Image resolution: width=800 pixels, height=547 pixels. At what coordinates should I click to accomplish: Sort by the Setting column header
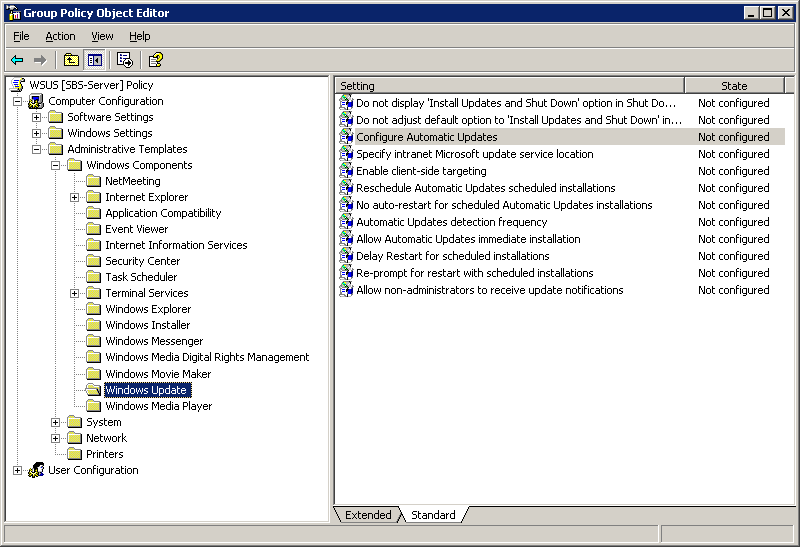(x=509, y=86)
